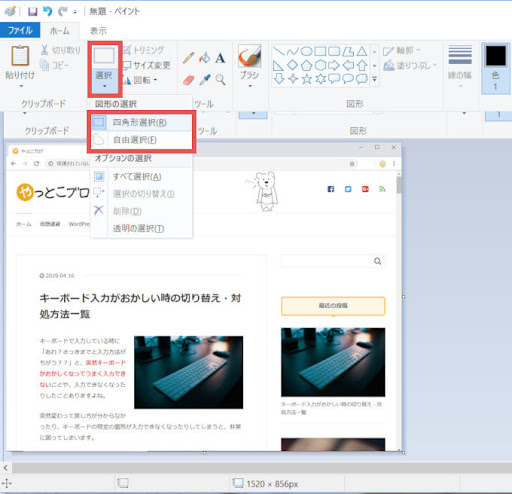Click the keyboard article thumbnail image
This screenshot has width=512, height=494.
[188, 372]
